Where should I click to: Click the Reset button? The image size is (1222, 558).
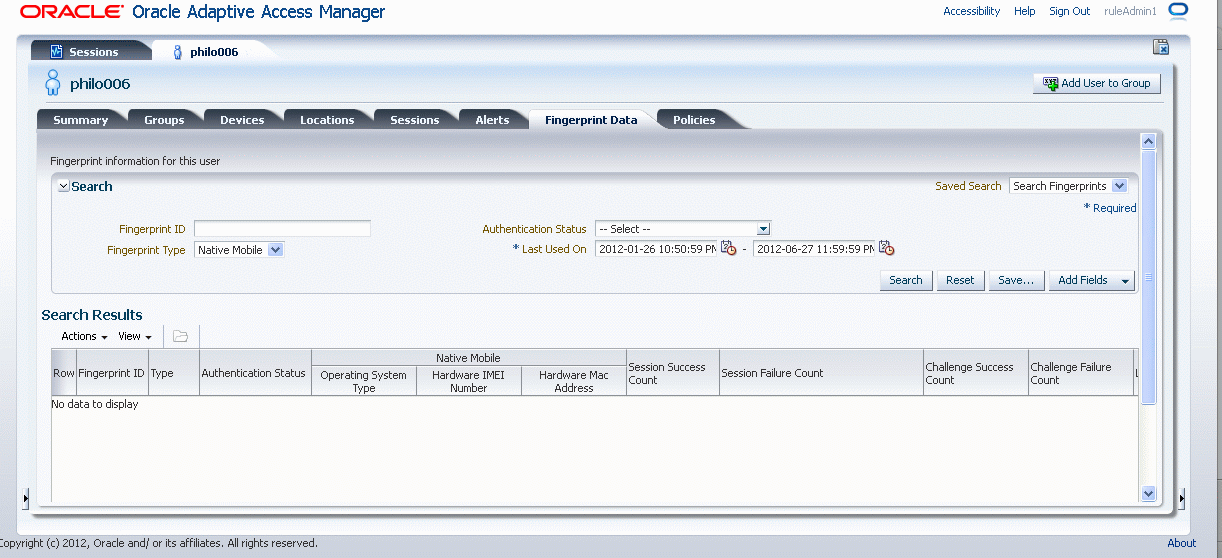click(x=960, y=281)
